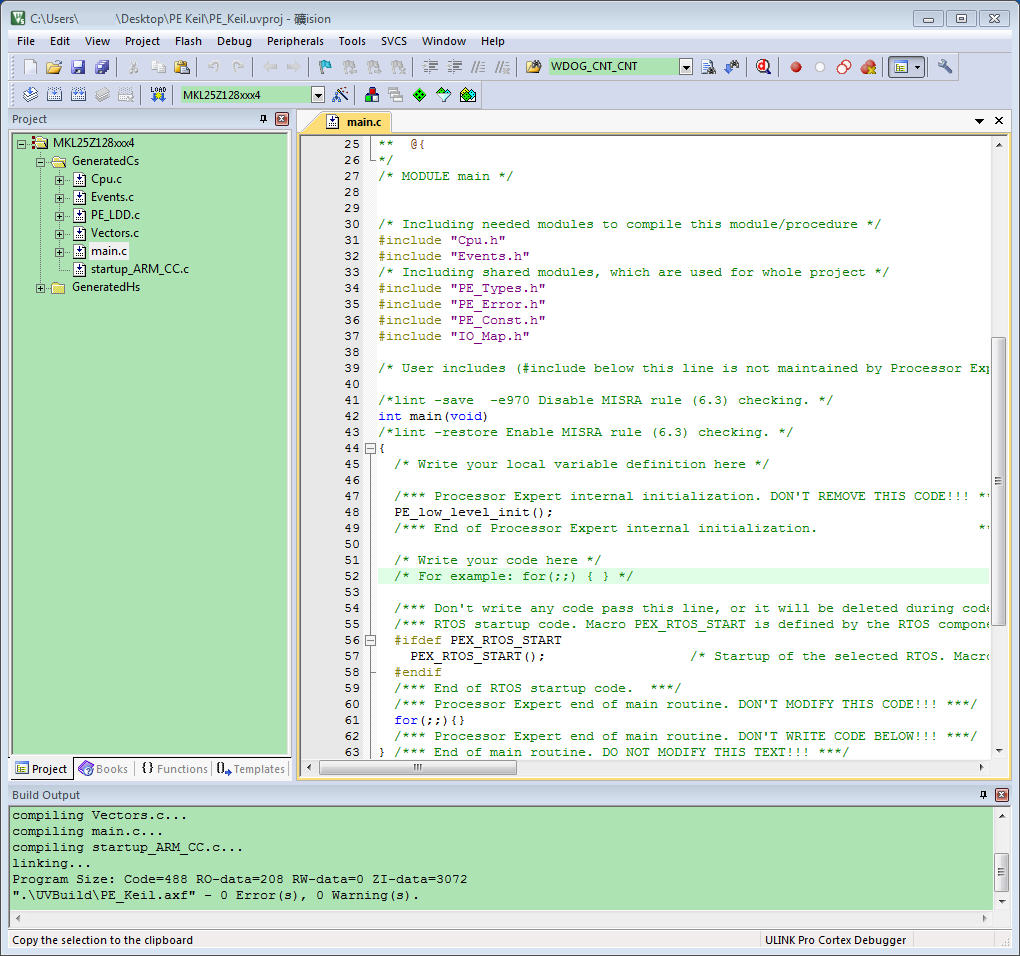Create a new file with New icon
This screenshot has height=956, width=1020.
coord(30,66)
